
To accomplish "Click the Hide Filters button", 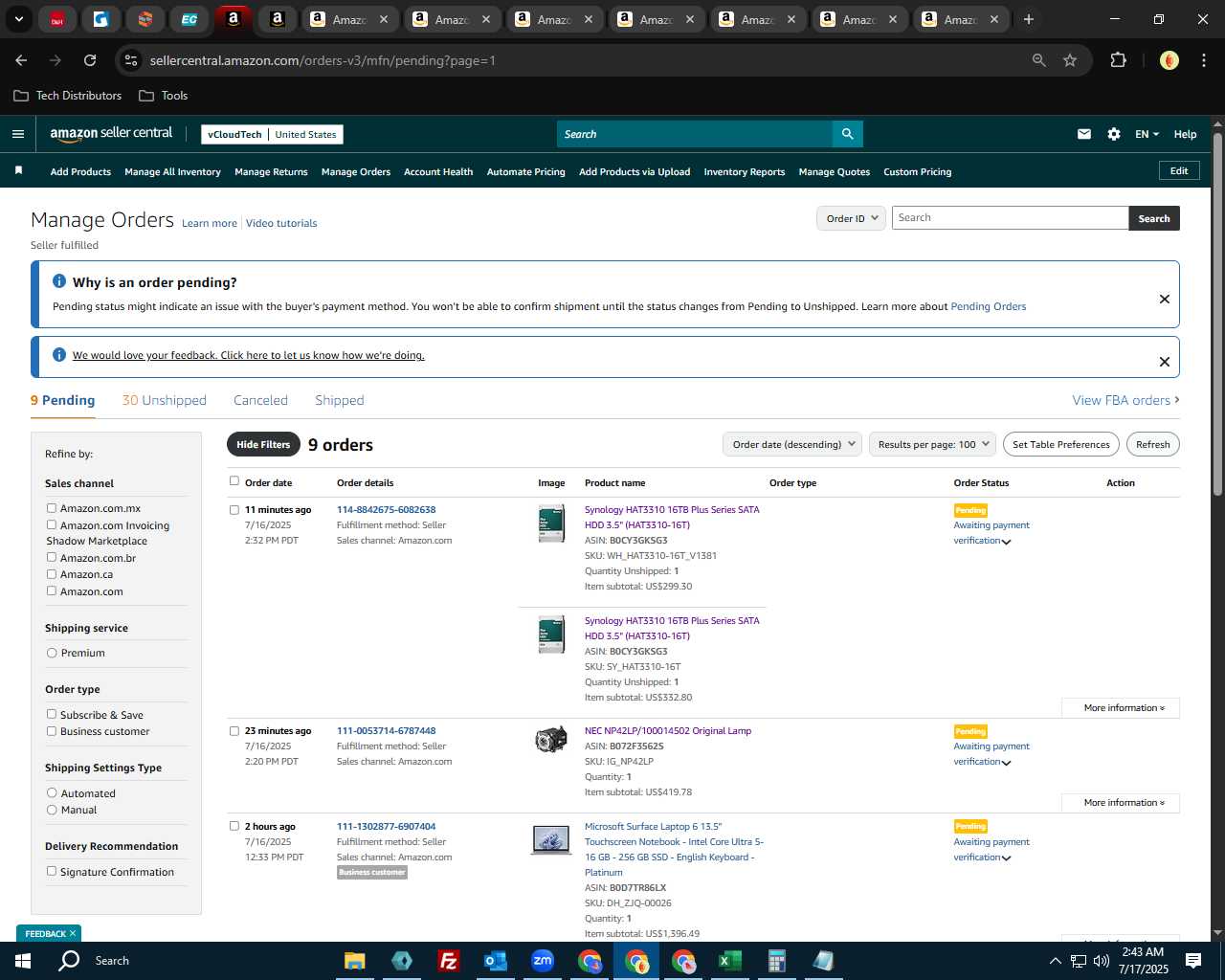I will [x=263, y=444].
